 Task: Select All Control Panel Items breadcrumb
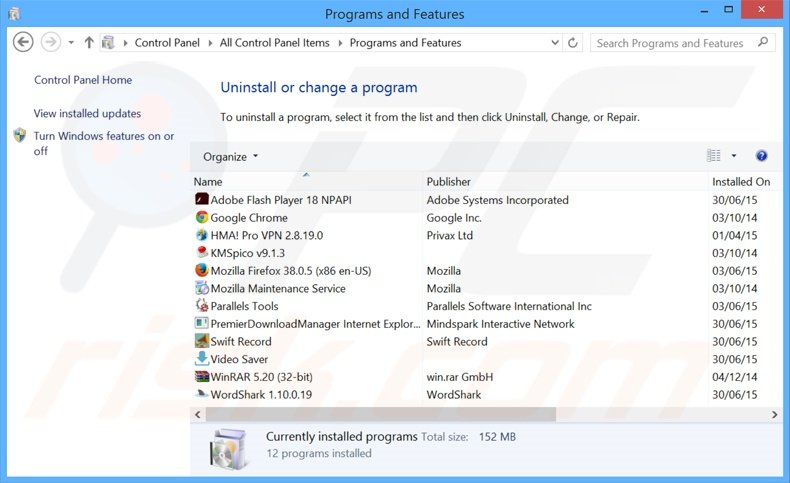[x=275, y=43]
